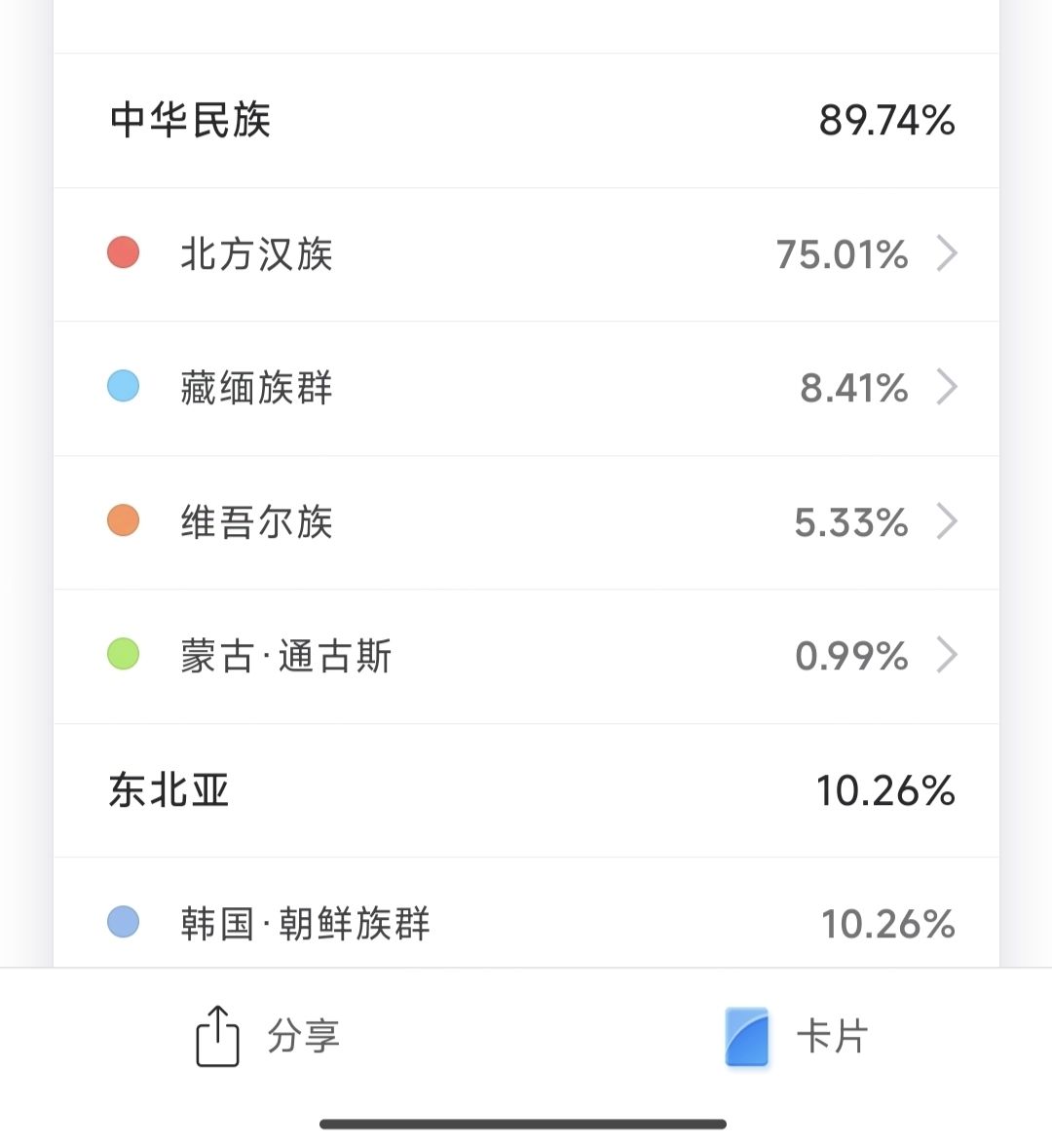
Task: Expand the 维吾尔族 chevron arrow
Action: point(947,521)
